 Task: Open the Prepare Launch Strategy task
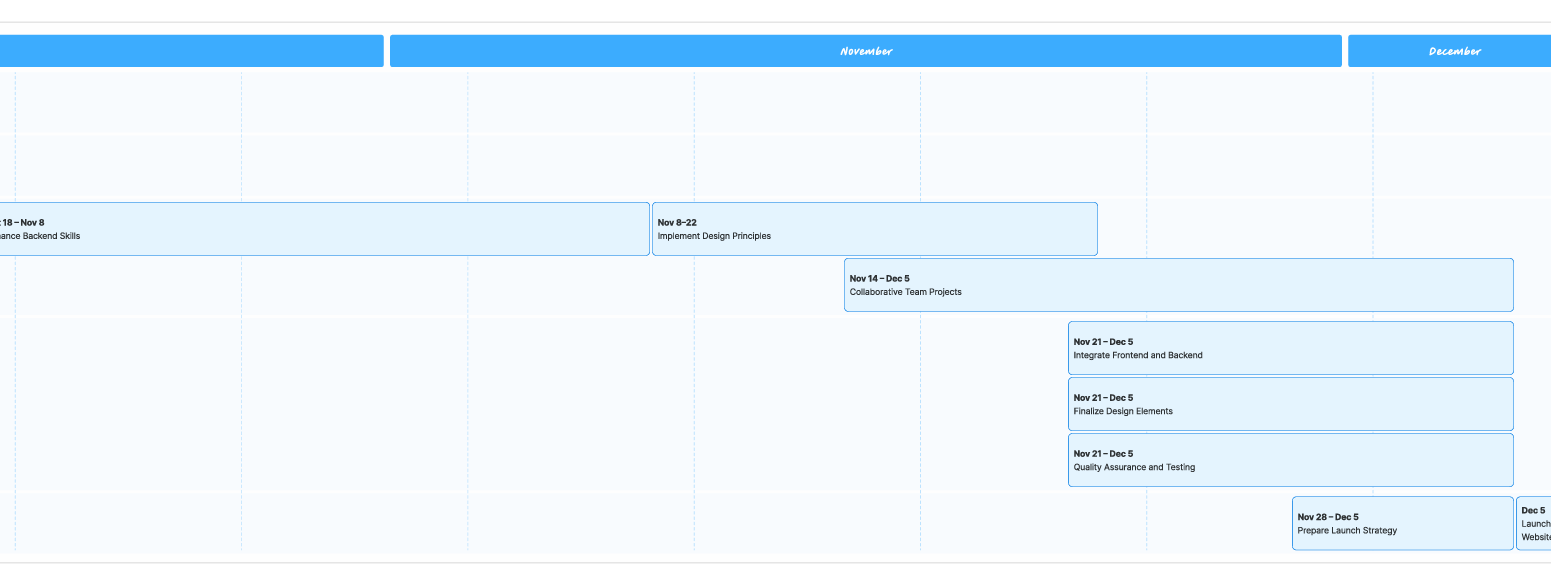(1403, 523)
